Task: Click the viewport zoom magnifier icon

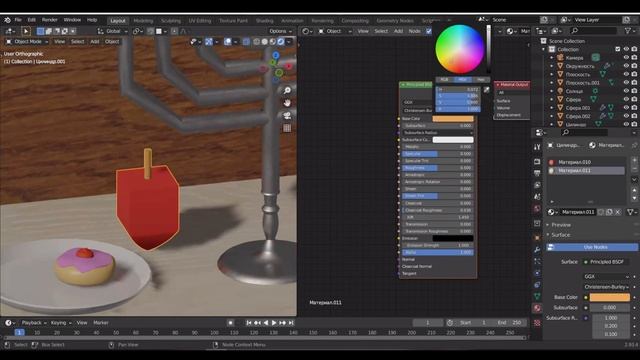Action: click(287, 90)
